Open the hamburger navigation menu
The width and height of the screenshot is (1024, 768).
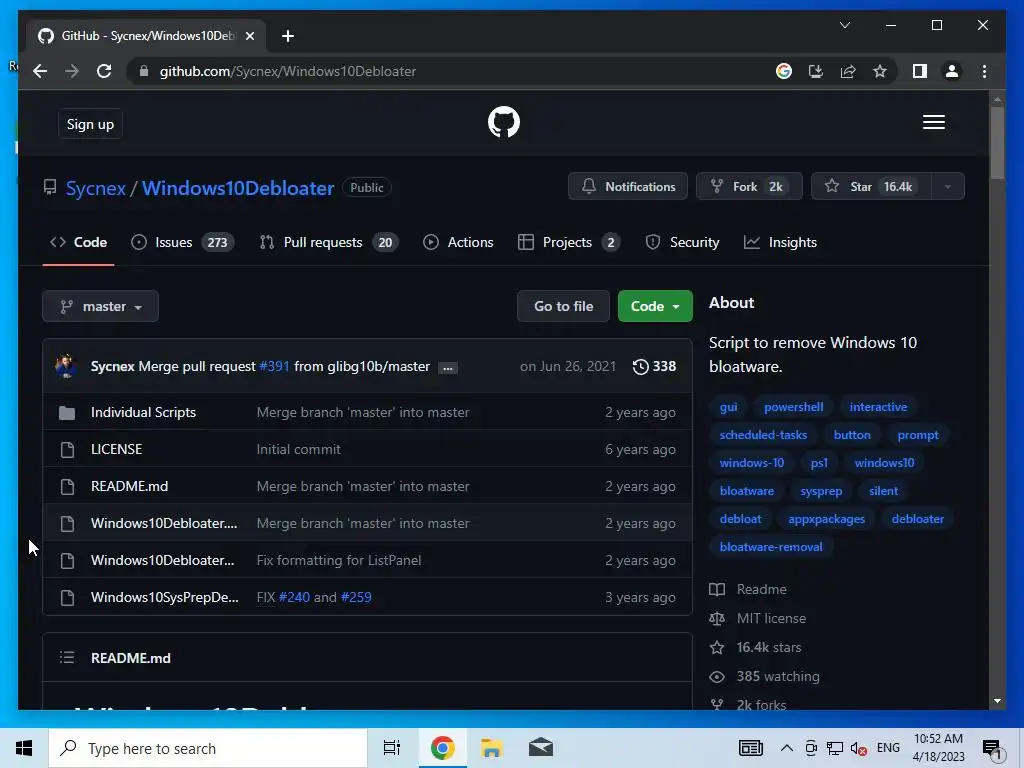[x=933, y=122]
